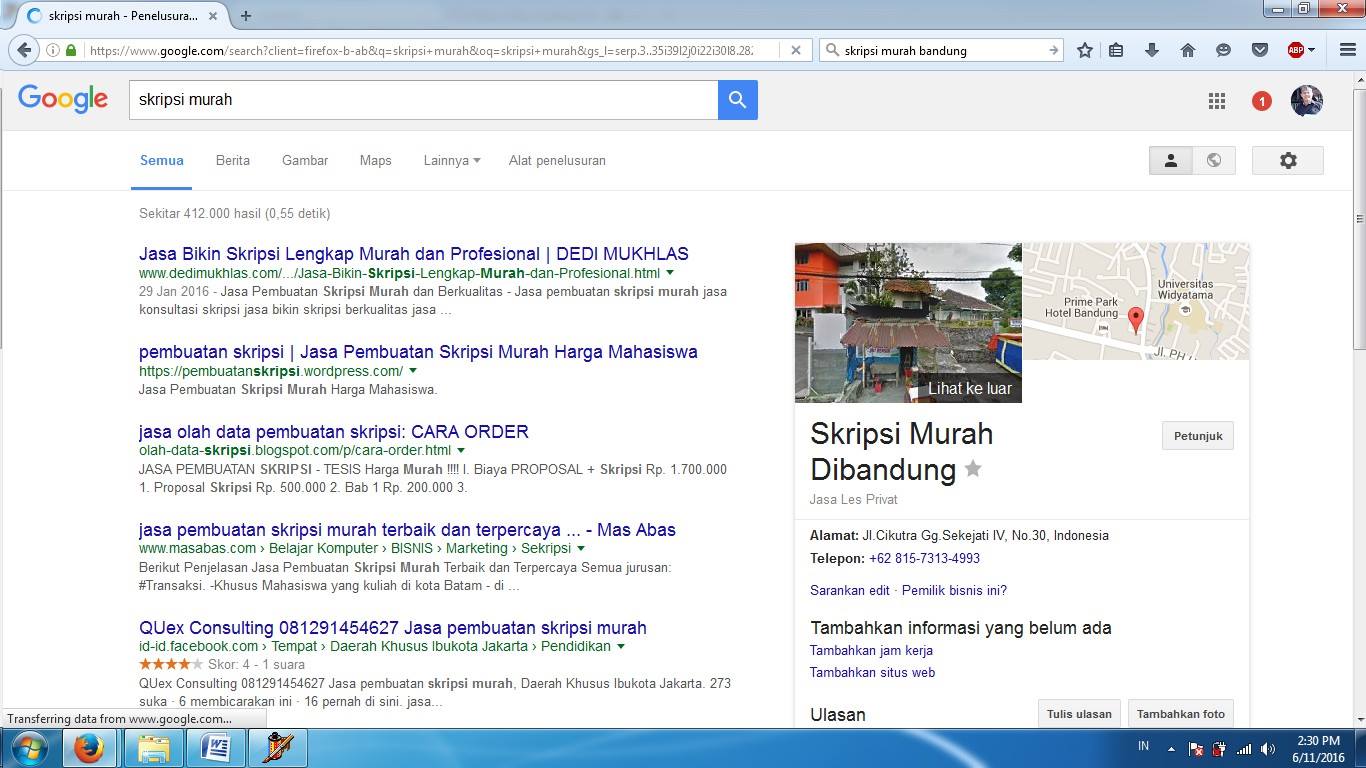Screen dimensions: 1366x768
Task: Open the 'Lihat ke luar' street photo
Action: (908, 323)
